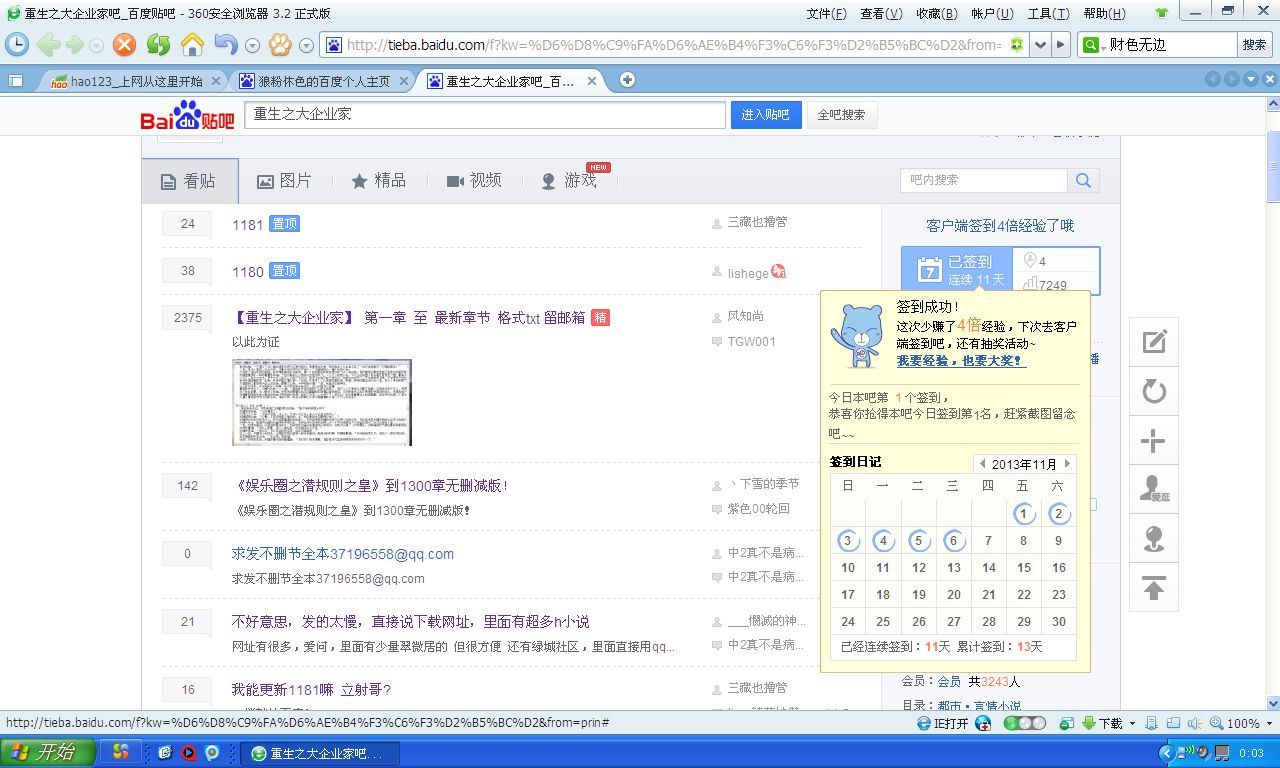Close the hao123 browser tab

pyautogui.click(x=216, y=81)
